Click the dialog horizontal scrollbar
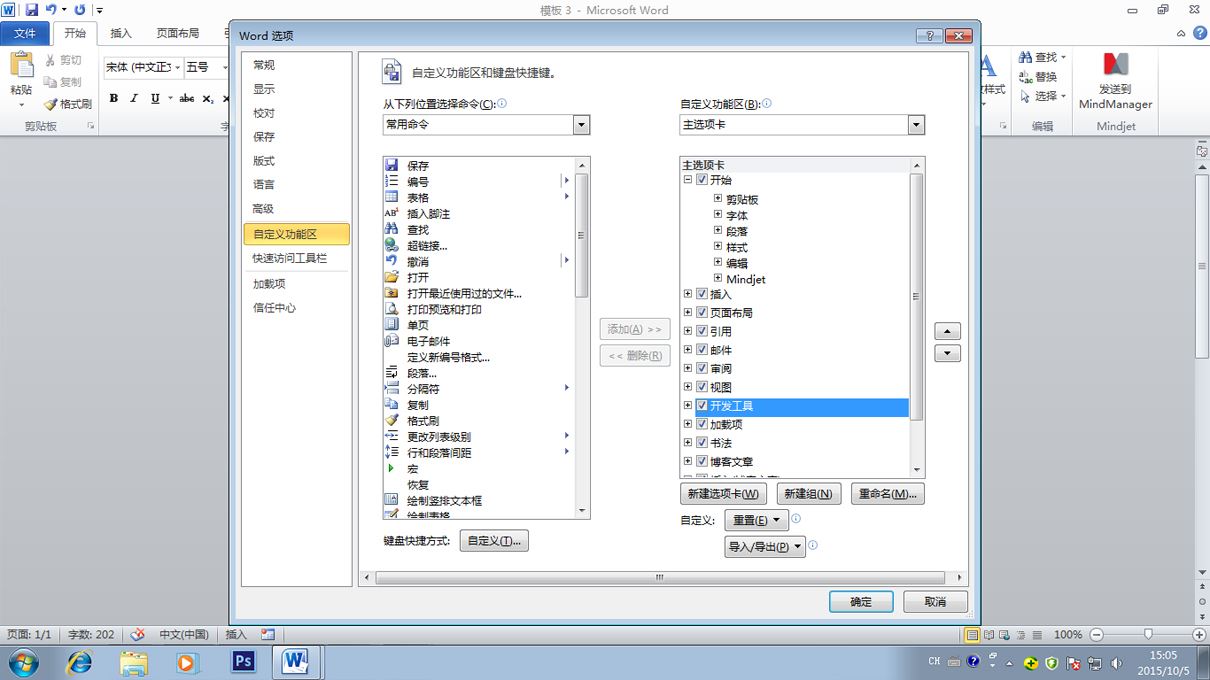Screen dimensions: 1210x680 [660, 578]
